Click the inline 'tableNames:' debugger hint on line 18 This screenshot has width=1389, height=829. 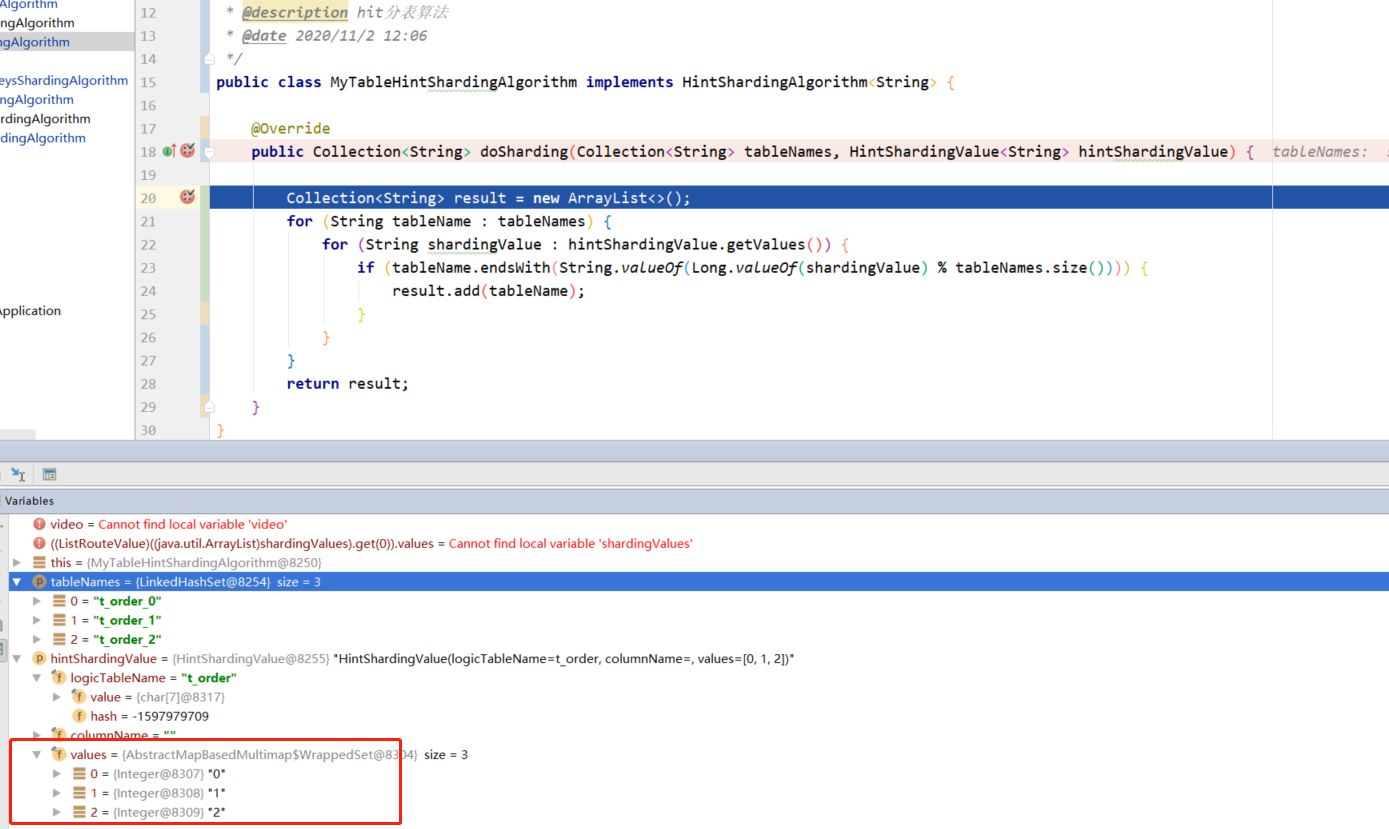(x=1320, y=152)
